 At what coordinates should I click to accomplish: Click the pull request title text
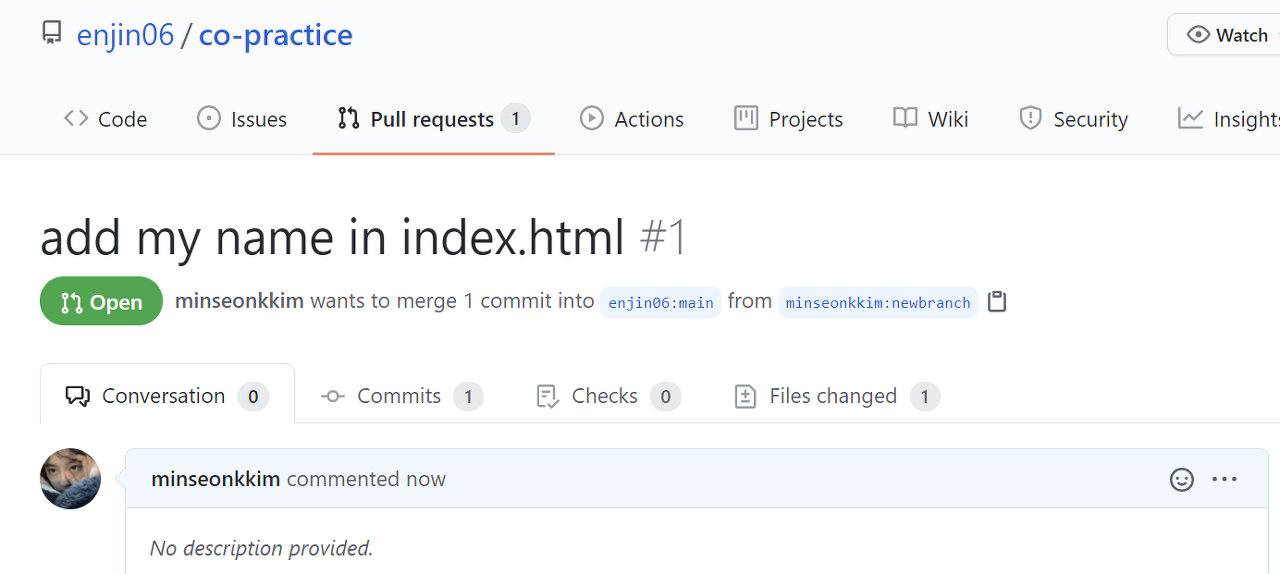tap(332, 238)
